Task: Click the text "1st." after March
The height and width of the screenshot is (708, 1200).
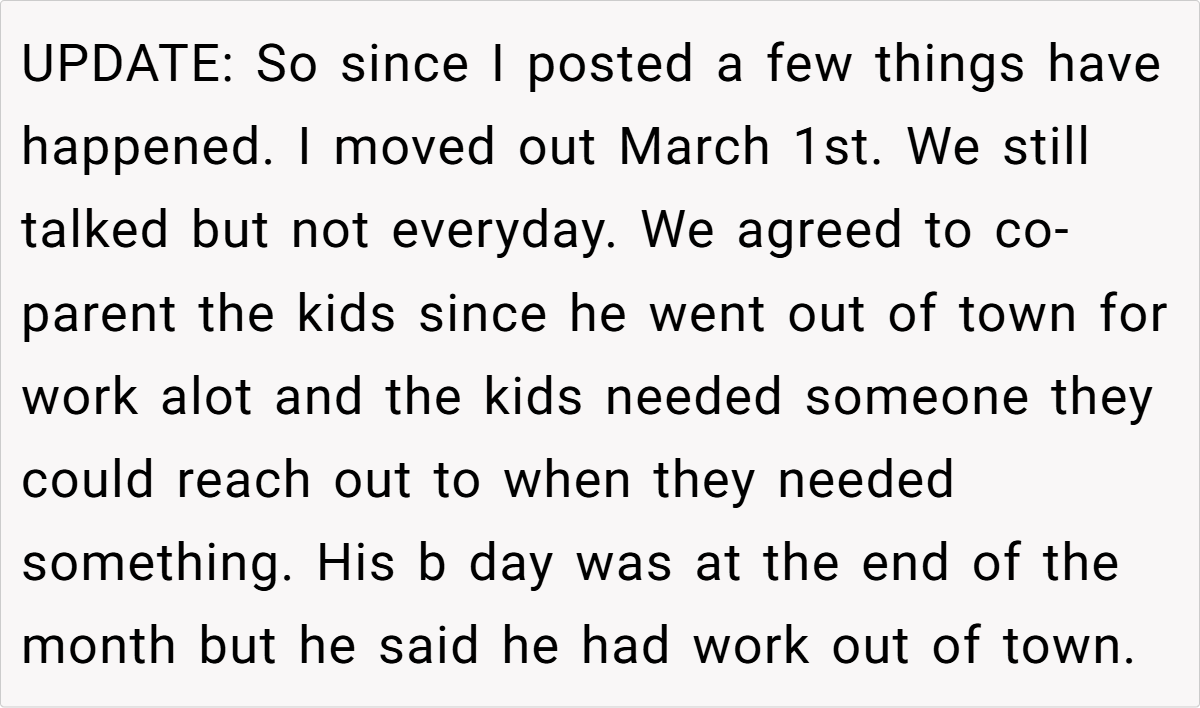Action: click(839, 149)
